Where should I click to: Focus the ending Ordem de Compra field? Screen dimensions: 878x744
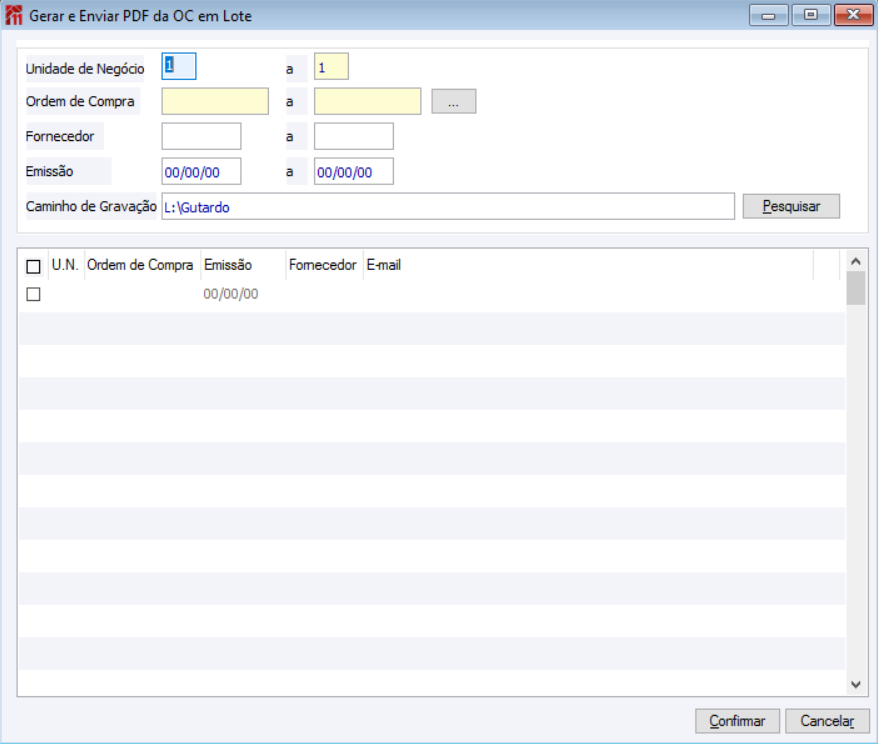point(367,101)
